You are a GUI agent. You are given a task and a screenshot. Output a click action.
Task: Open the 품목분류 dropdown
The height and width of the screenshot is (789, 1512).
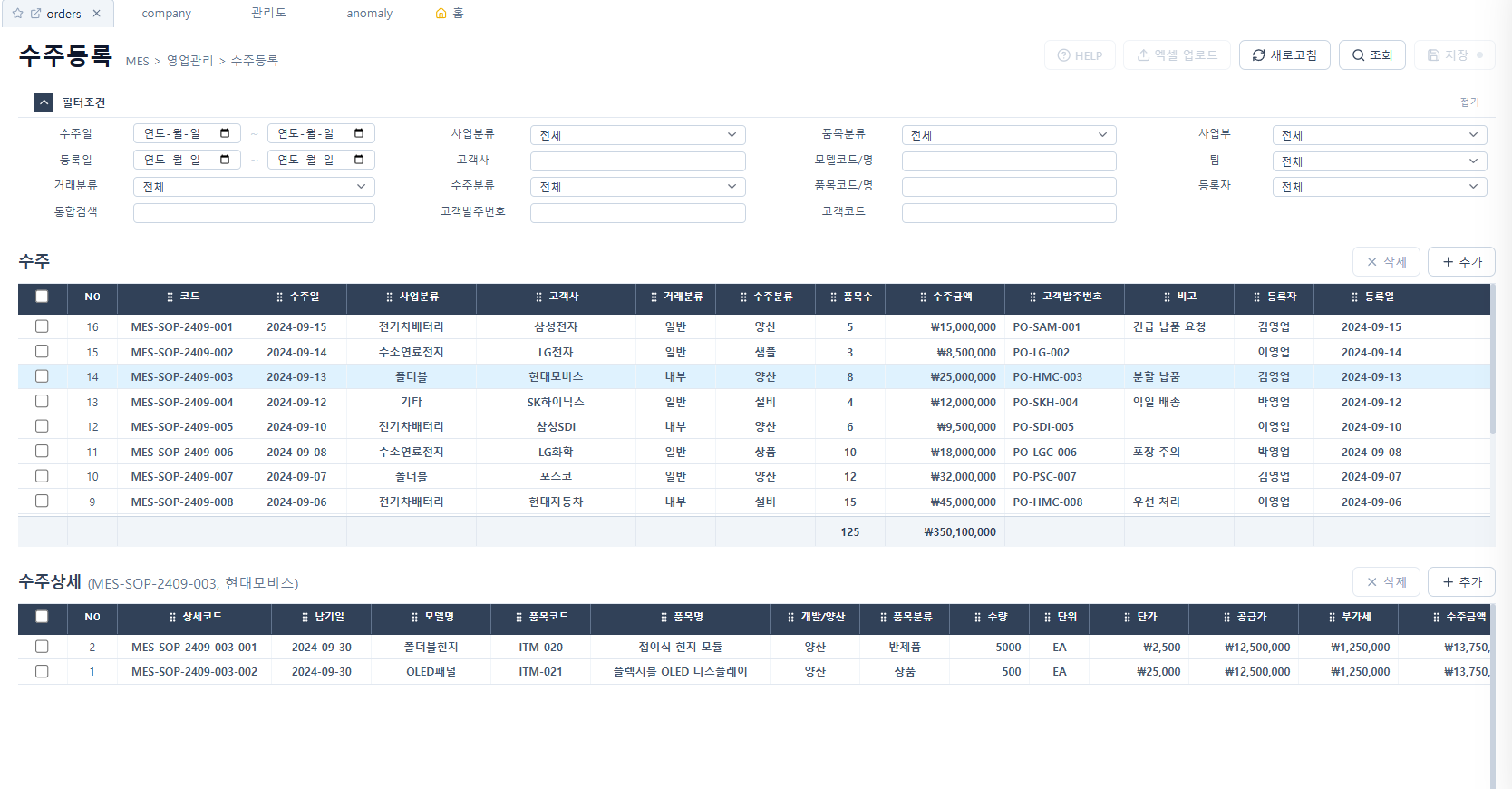pyautogui.click(x=1009, y=135)
